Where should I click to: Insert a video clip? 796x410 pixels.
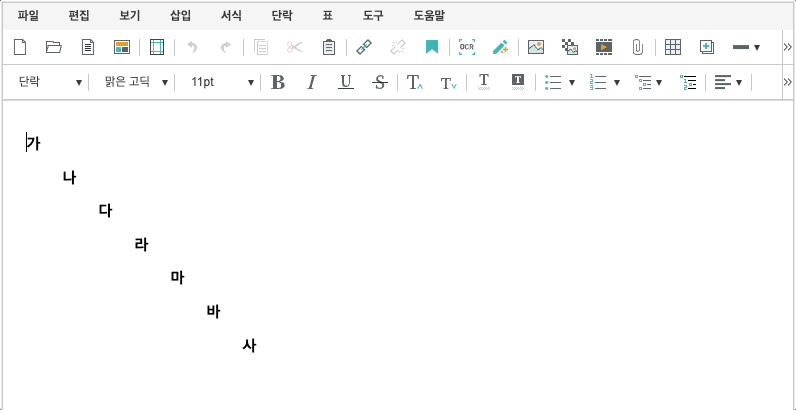603,47
